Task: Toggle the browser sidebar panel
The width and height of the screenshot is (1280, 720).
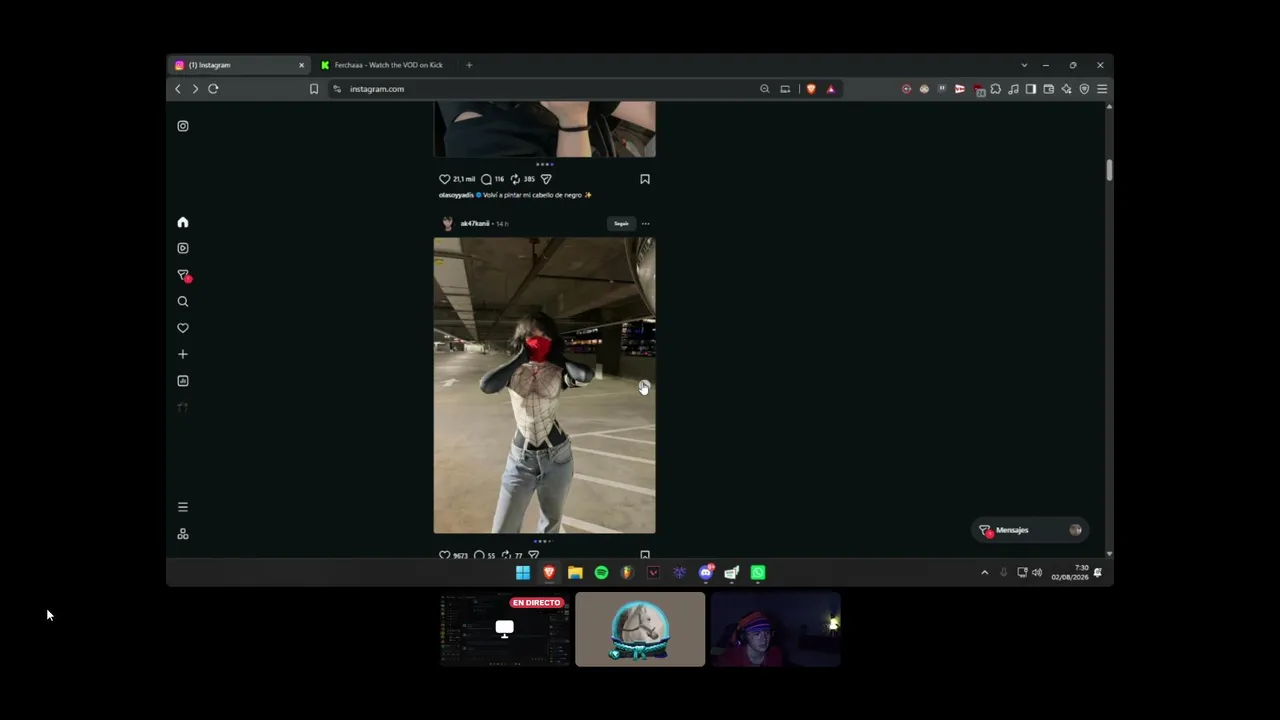Action: pos(1030,89)
